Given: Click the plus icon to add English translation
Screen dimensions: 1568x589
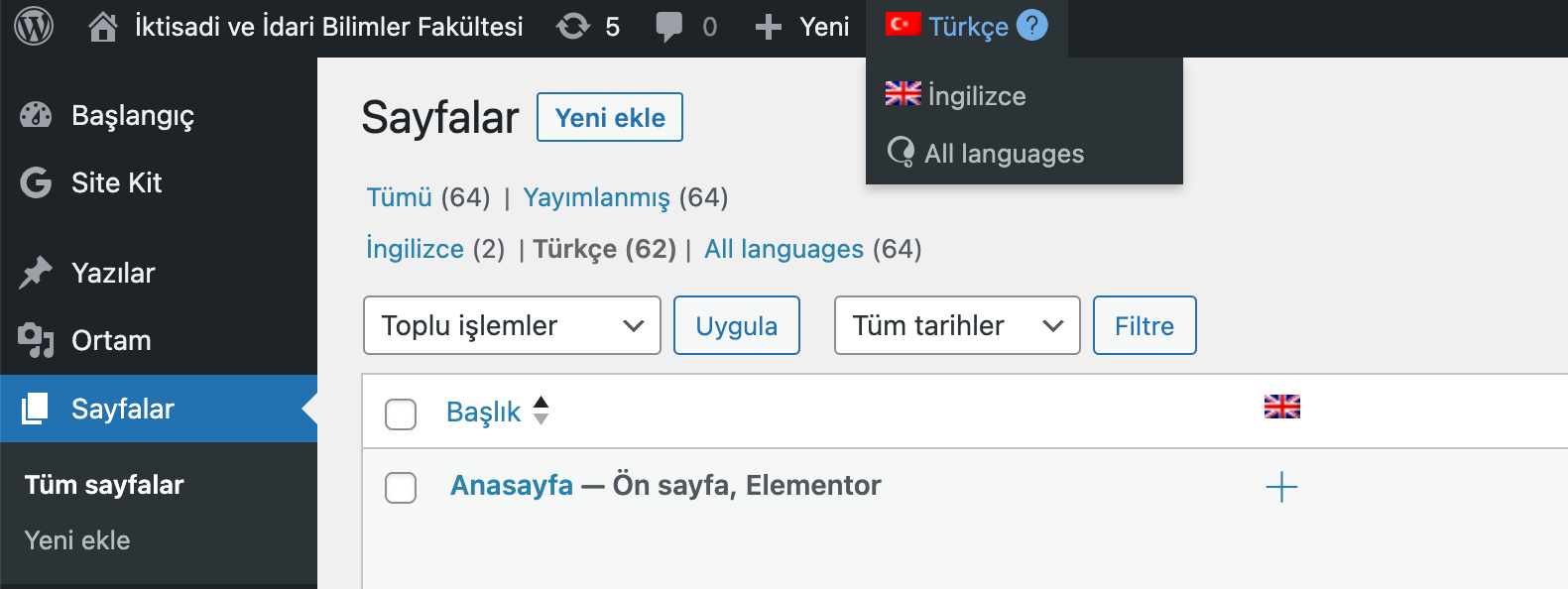Looking at the screenshot, I should (1281, 487).
